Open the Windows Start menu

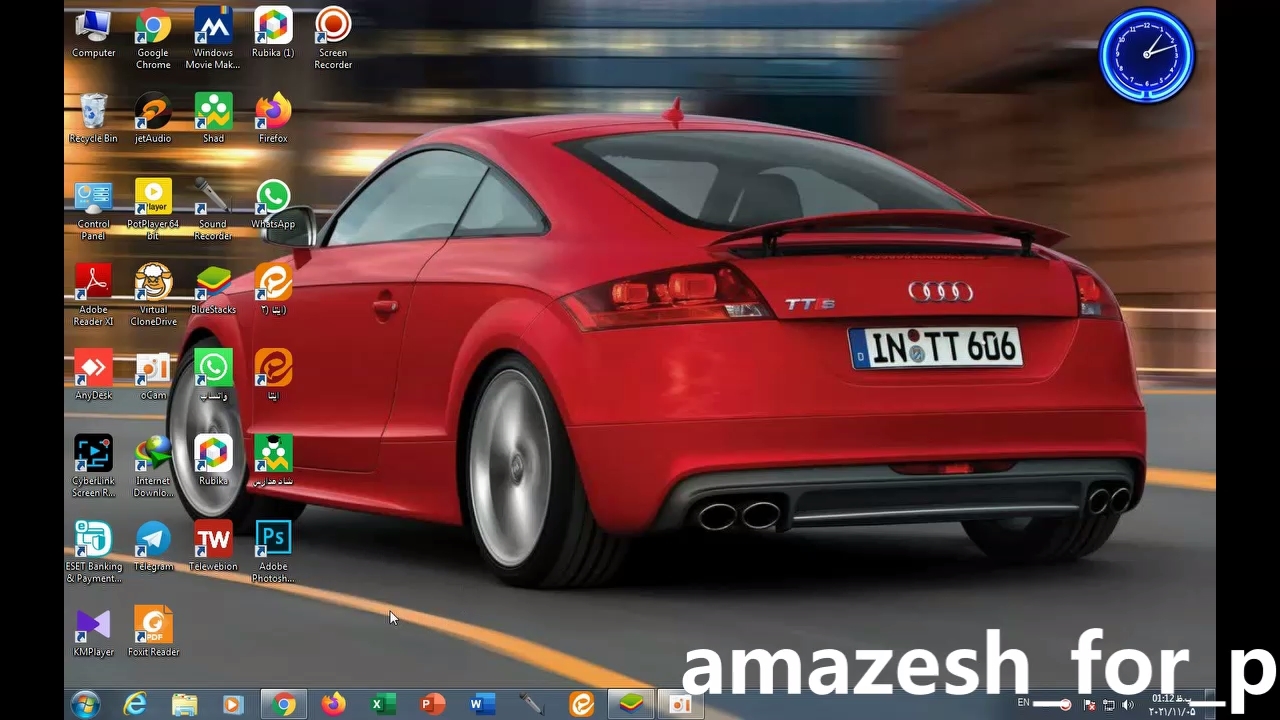pyautogui.click(x=85, y=705)
